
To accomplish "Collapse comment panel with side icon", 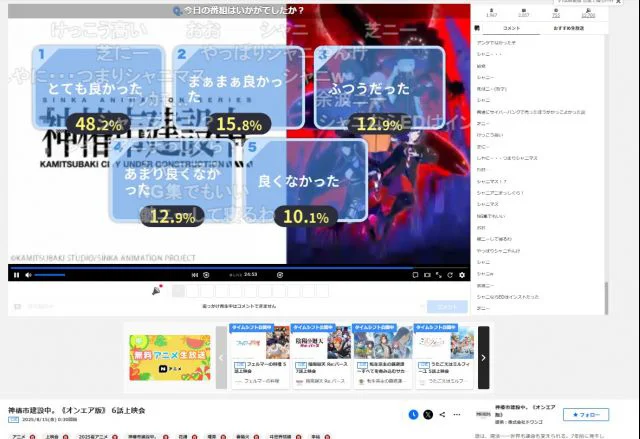I will pos(477,28).
